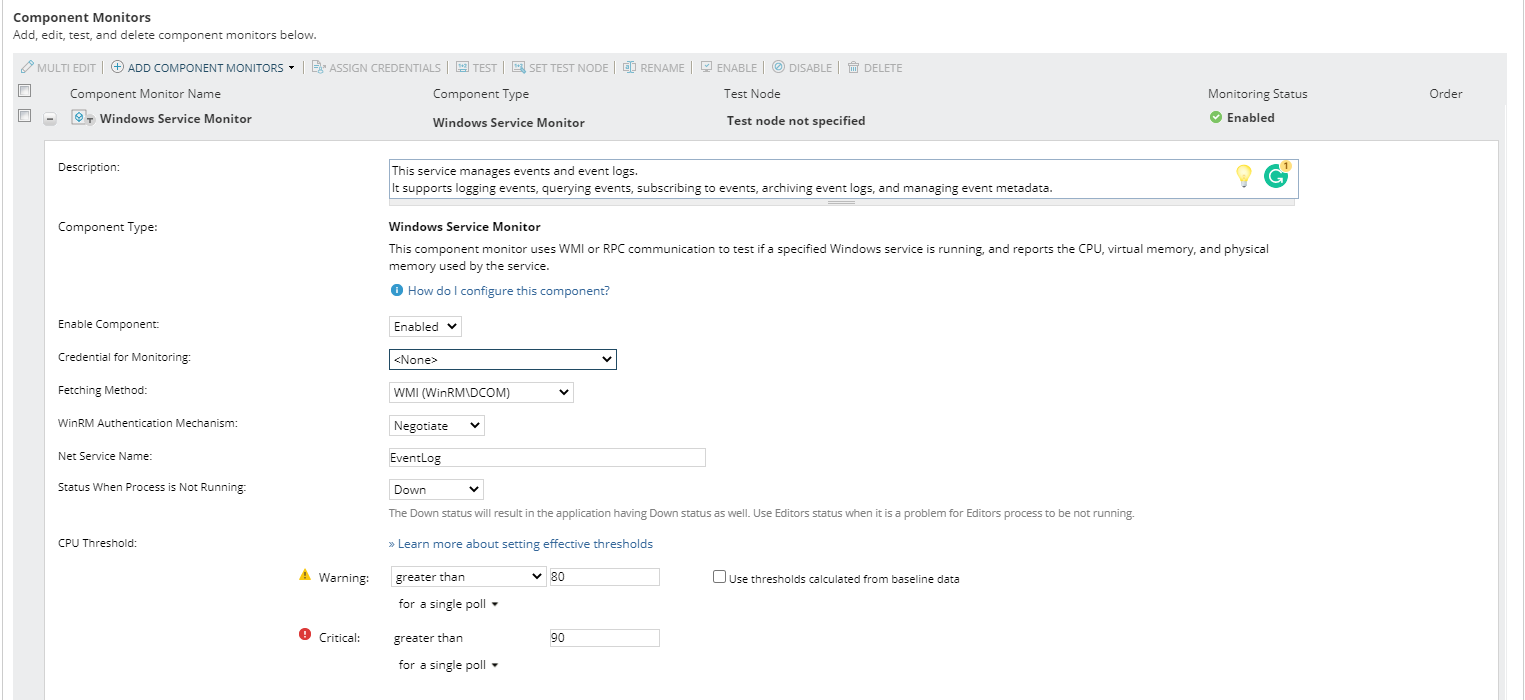Click the Delete trash icon

(x=853, y=68)
